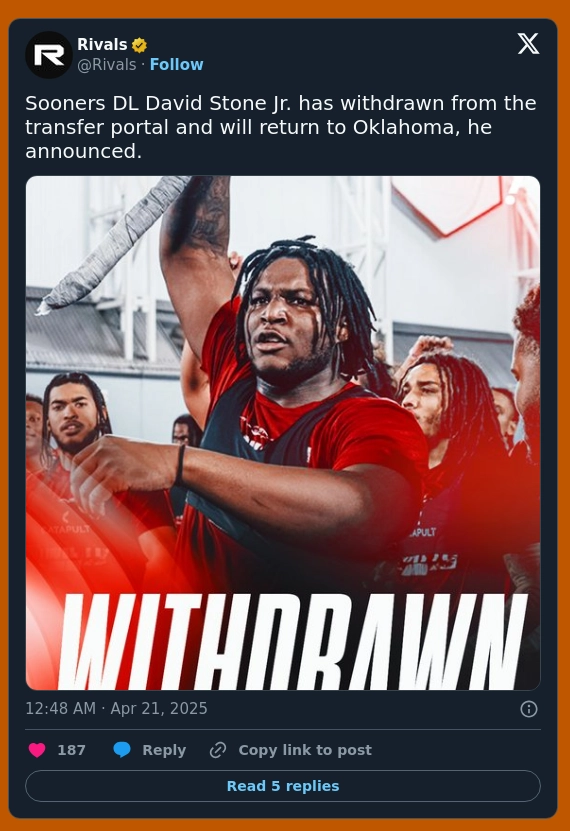The height and width of the screenshot is (831, 570).
Task: Open the David Stone Jr. photo
Action: click(x=283, y=433)
